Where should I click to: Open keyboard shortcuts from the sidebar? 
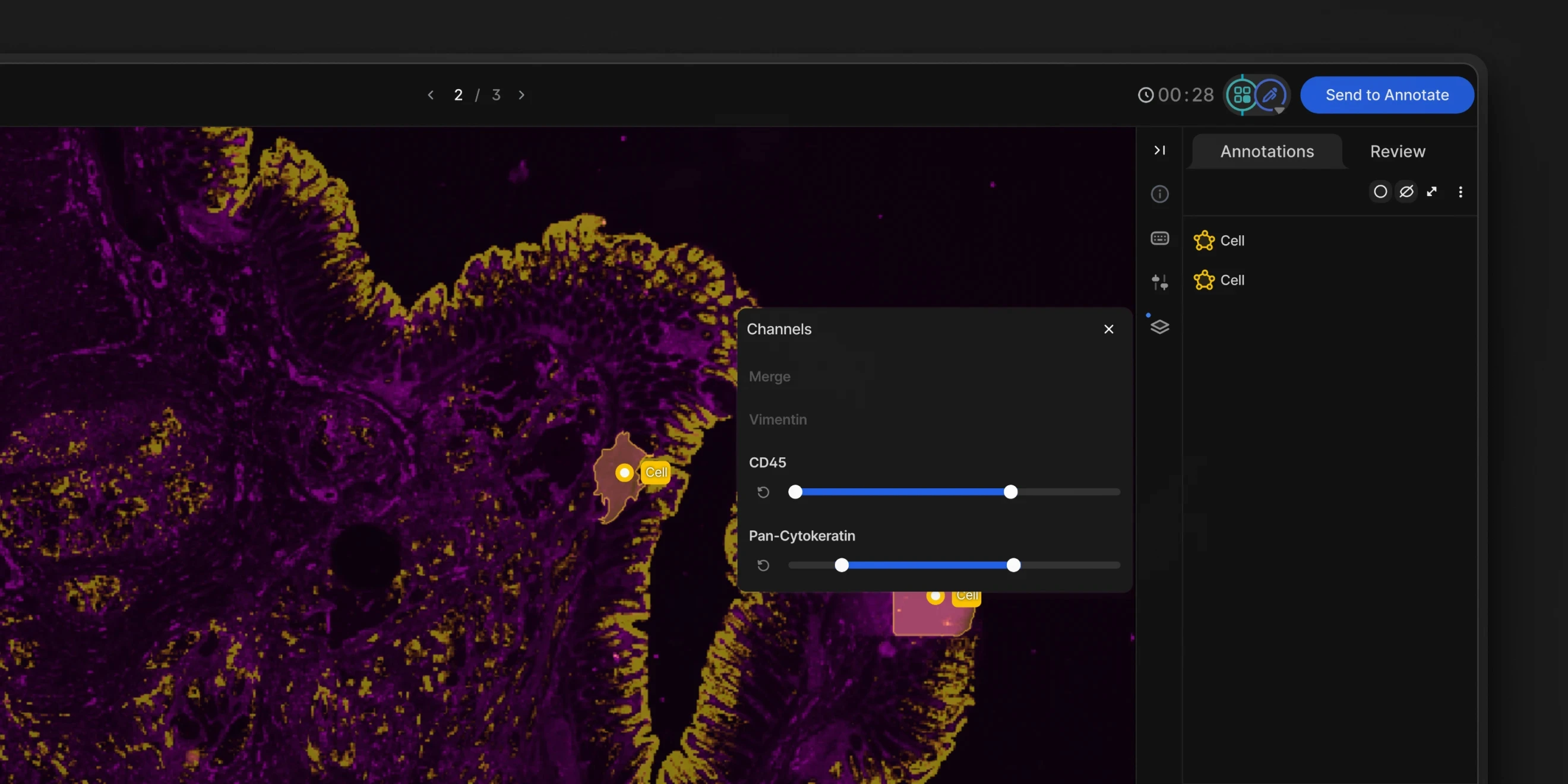[x=1159, y=238]
